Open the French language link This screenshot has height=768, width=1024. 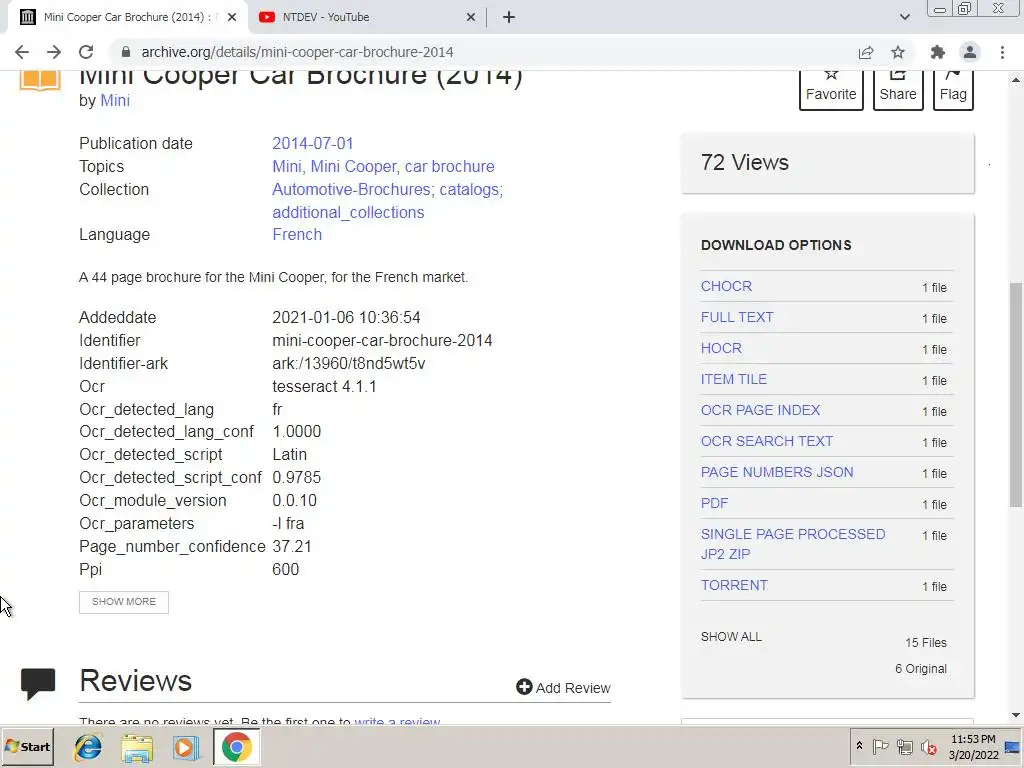pyautogui.click(x=297, y=234)
